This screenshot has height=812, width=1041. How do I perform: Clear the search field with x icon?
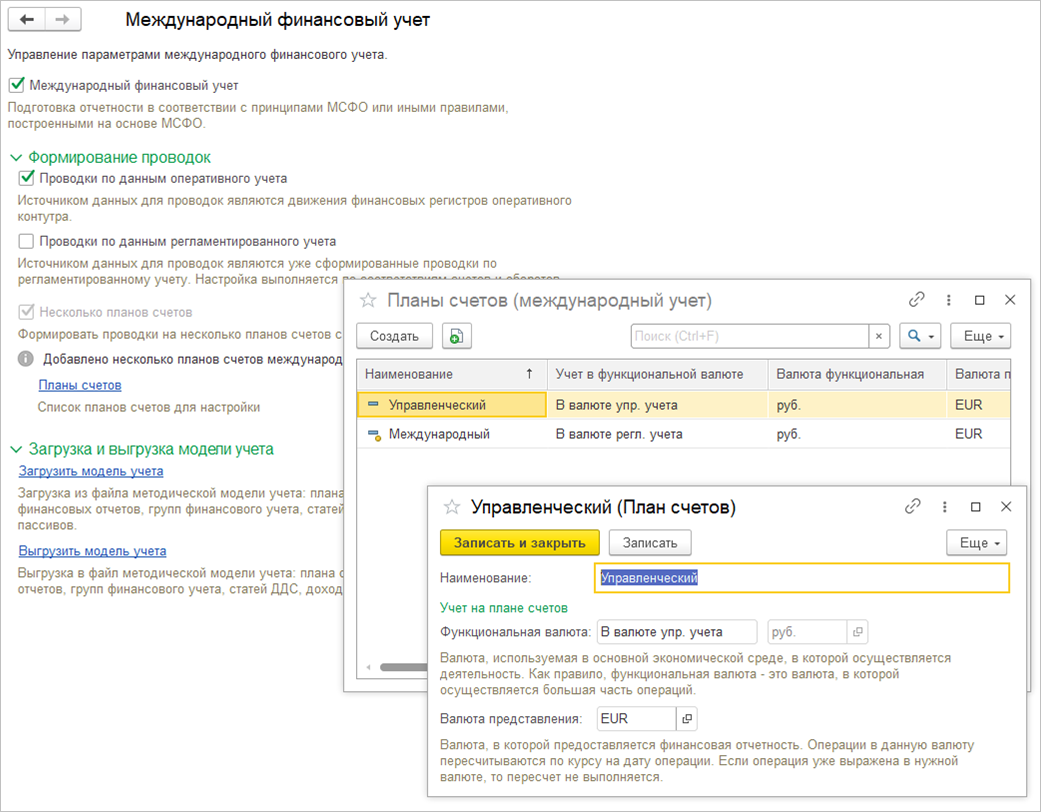tap(879, 336)
